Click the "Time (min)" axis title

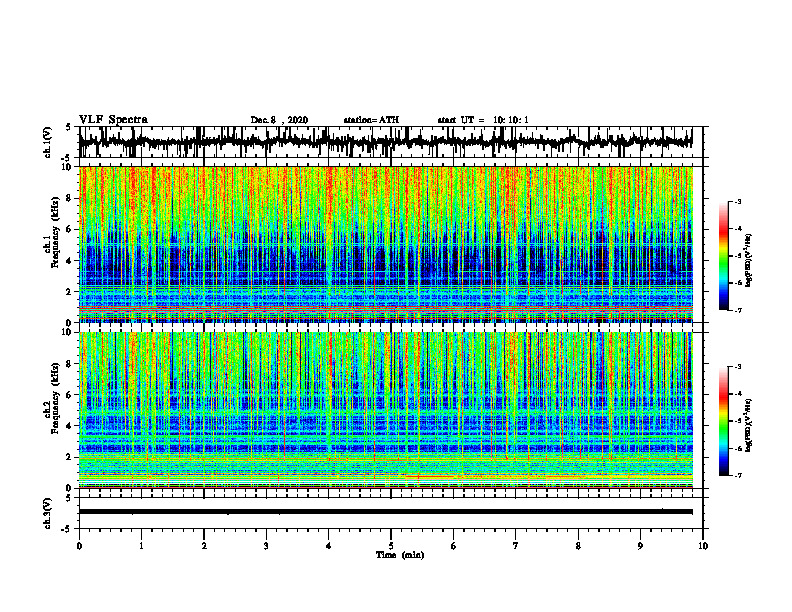(400, 555)
